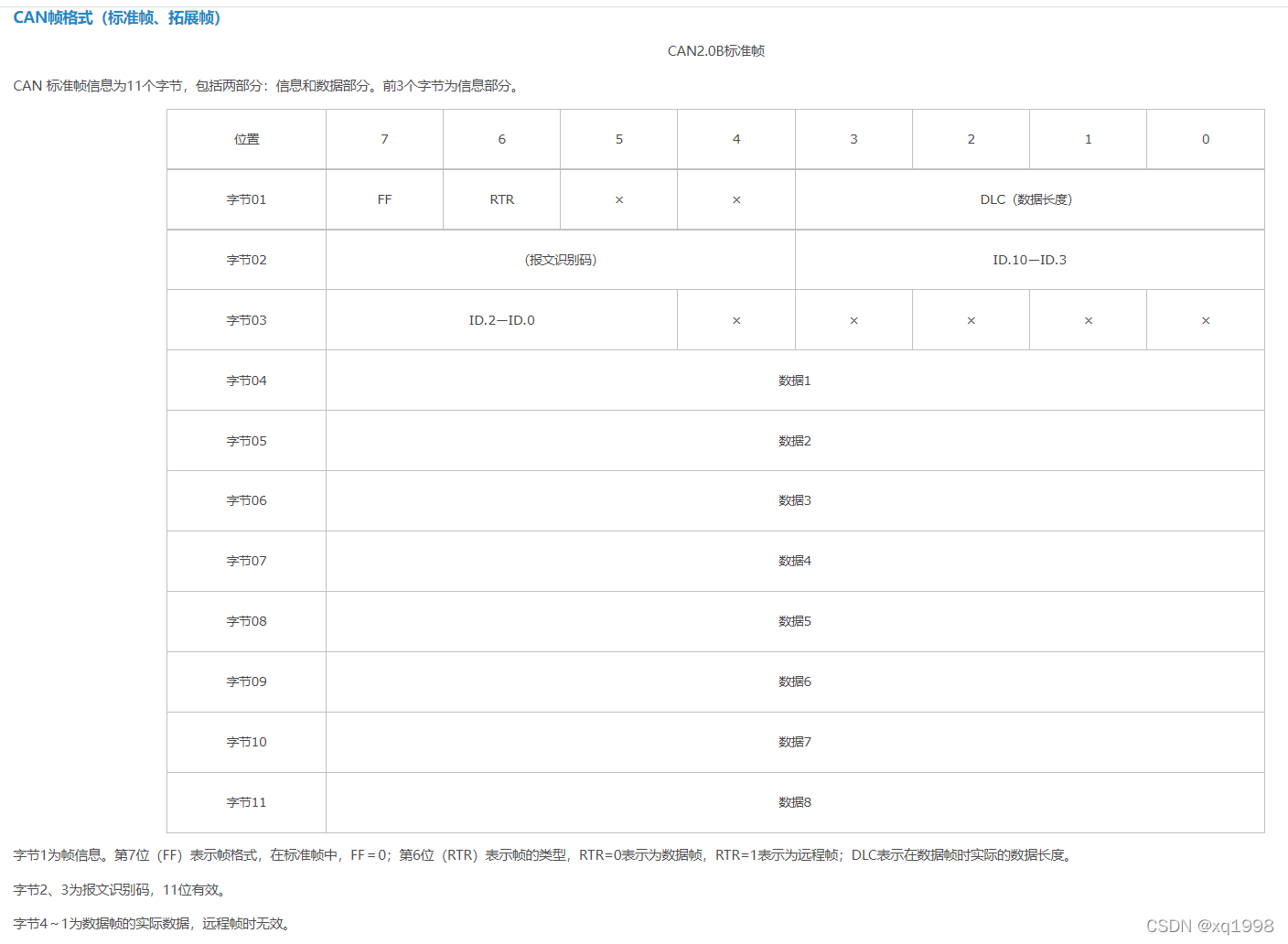This screenshot has height=944, width=1288.
Task: Click the "数据7" cell
Action: pos(795,742)
